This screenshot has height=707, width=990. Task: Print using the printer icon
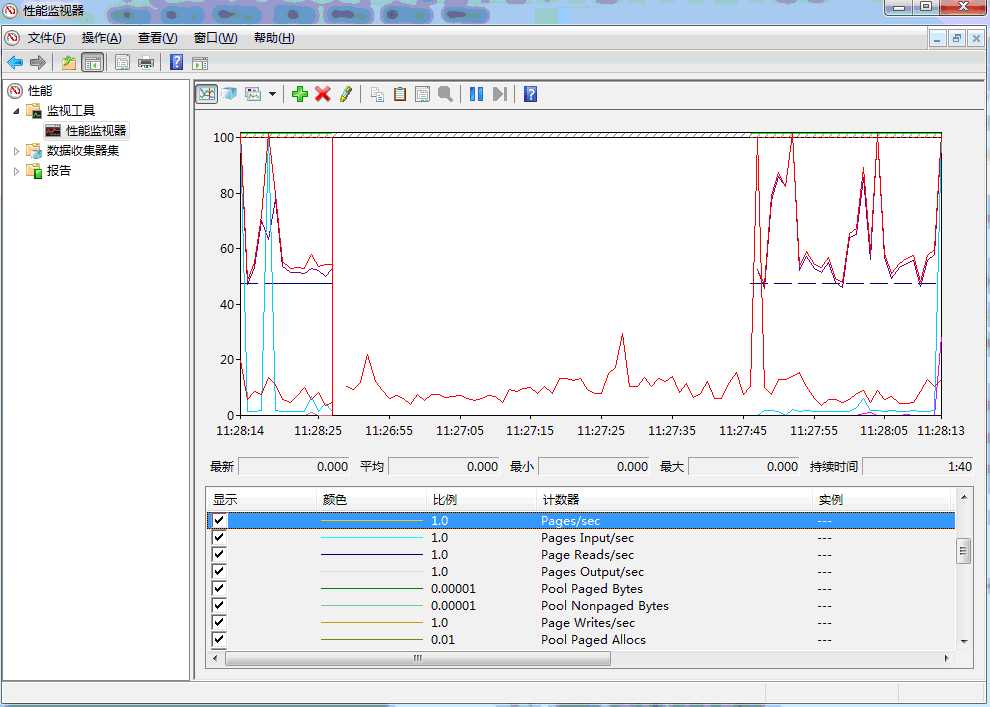pyautogui.click(x=146, y=62)
